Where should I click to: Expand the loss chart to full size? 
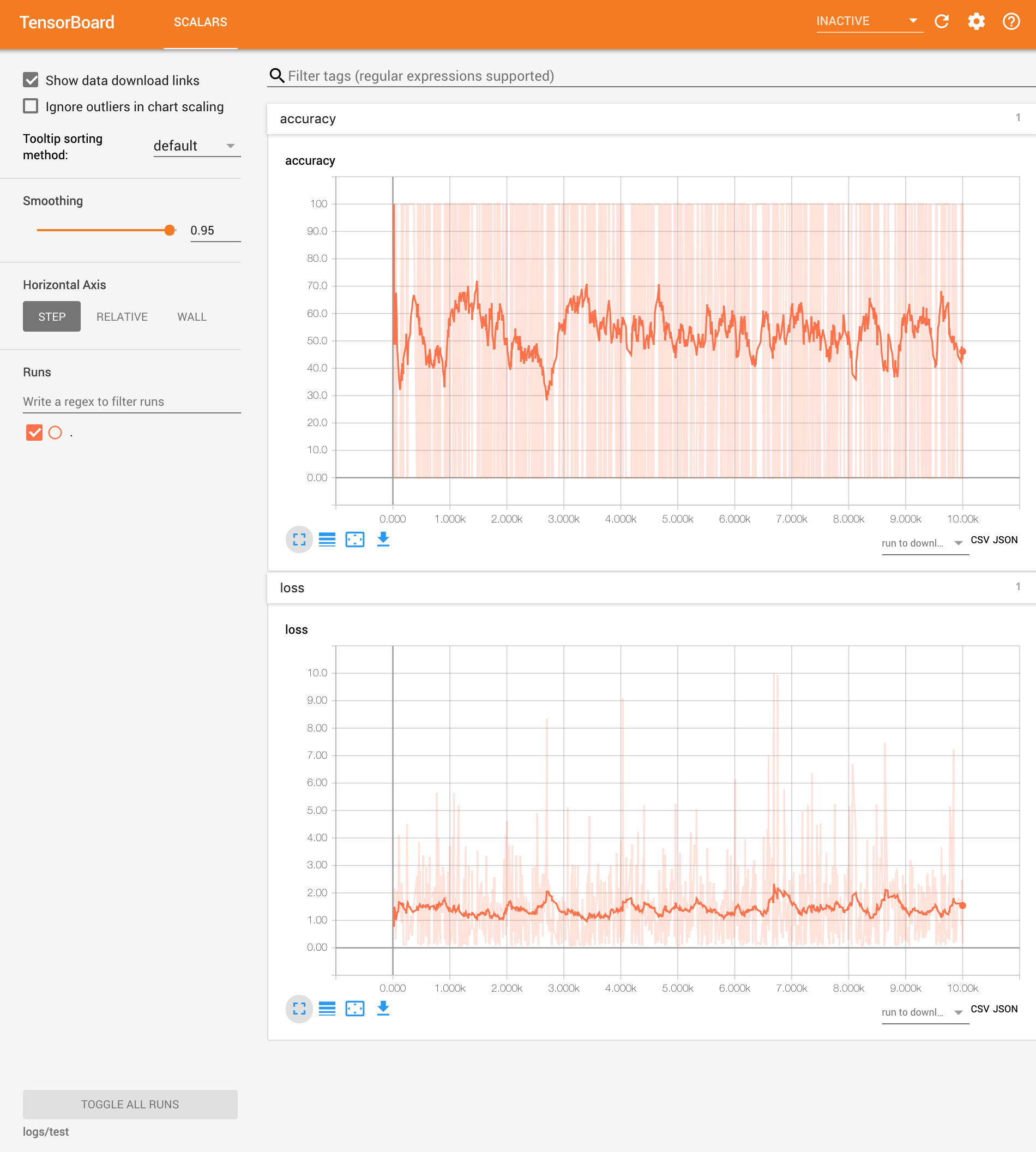[299, 1009]
